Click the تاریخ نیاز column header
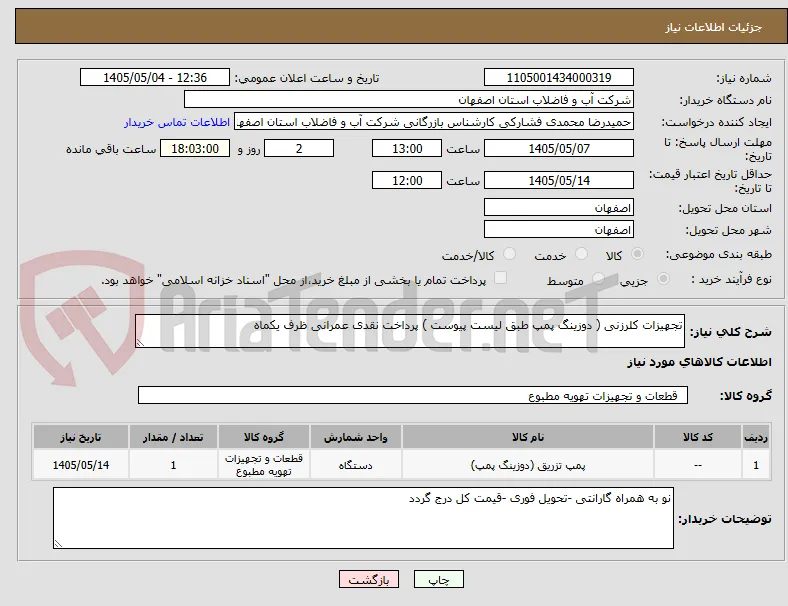Screen dimensions: 788x606 (x=81, y=437)
